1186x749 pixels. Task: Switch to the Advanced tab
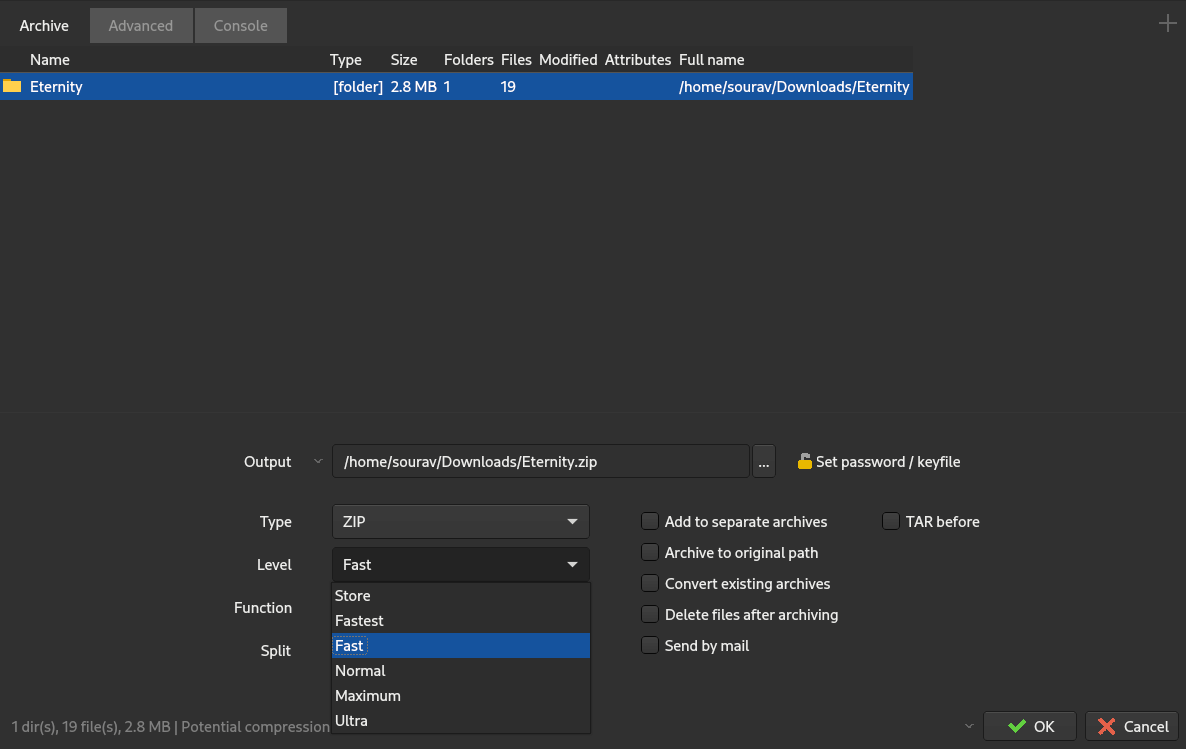140,26
